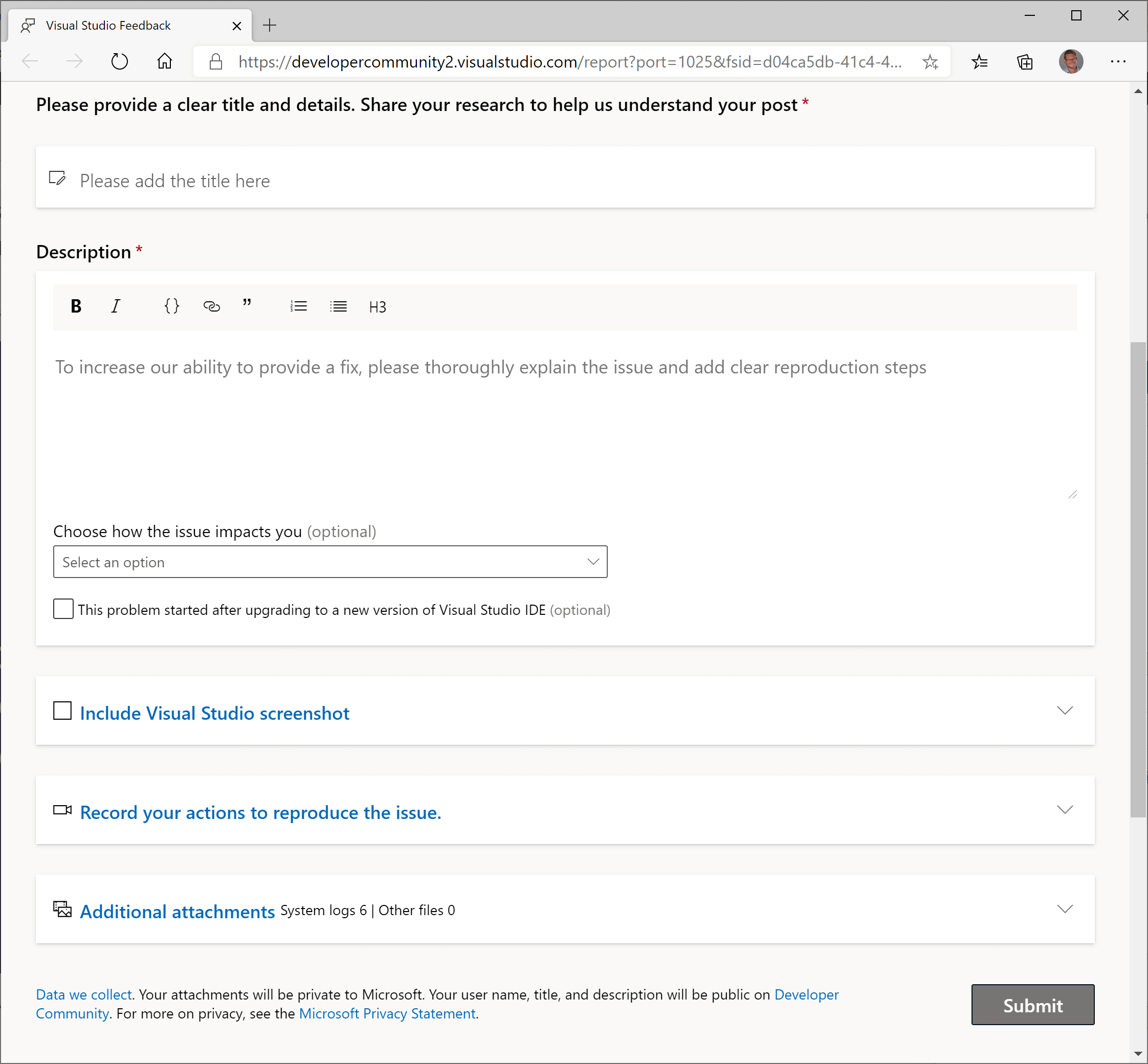
Task: Open a new browser tab
Action: (x=270, y=26)
